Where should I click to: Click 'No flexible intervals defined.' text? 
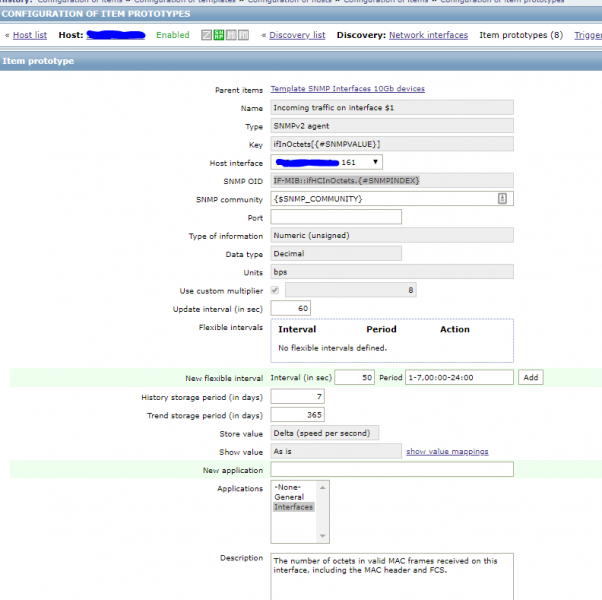pyautogui.click(x=332, y=348)
